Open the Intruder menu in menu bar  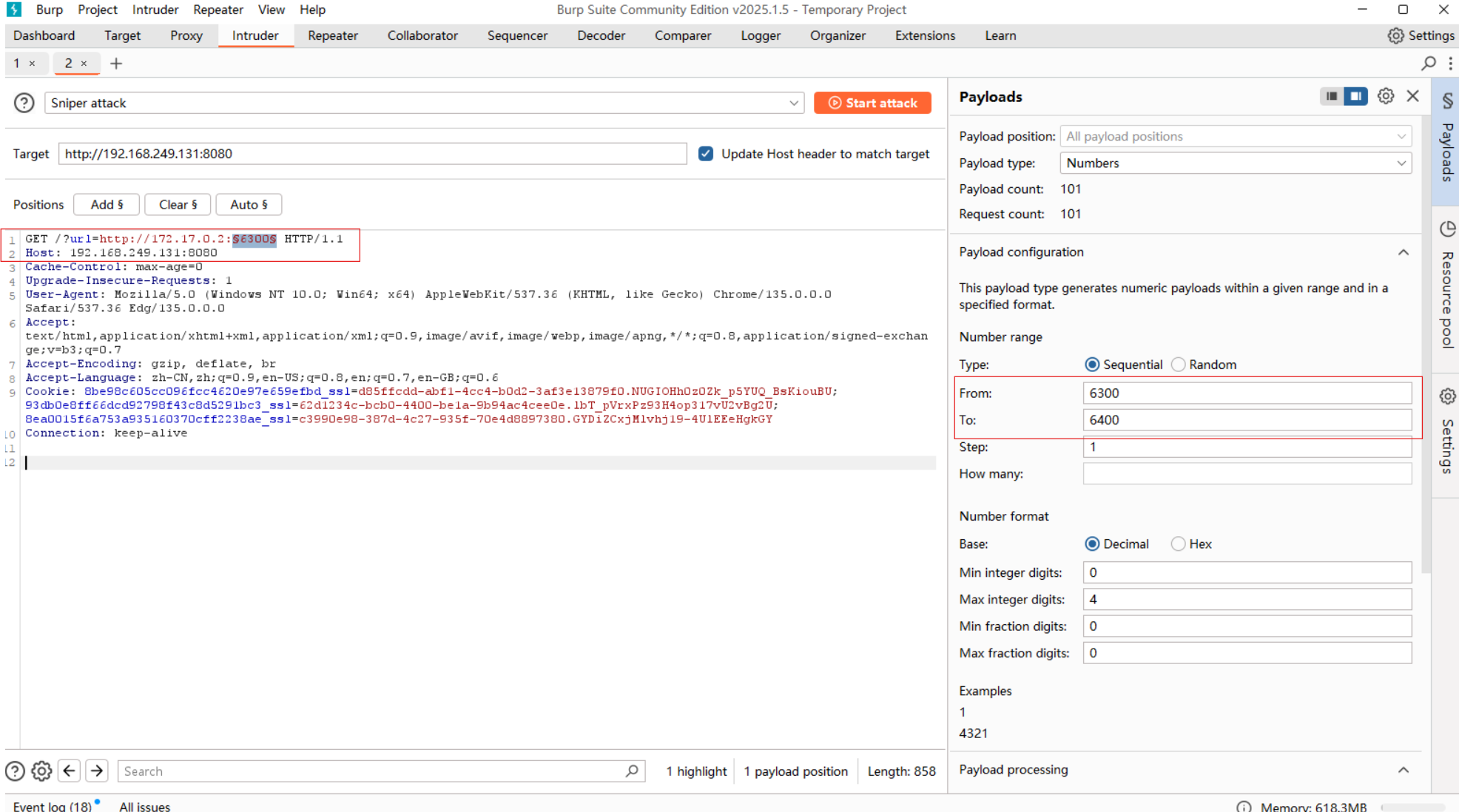click(x=155, y=10)
